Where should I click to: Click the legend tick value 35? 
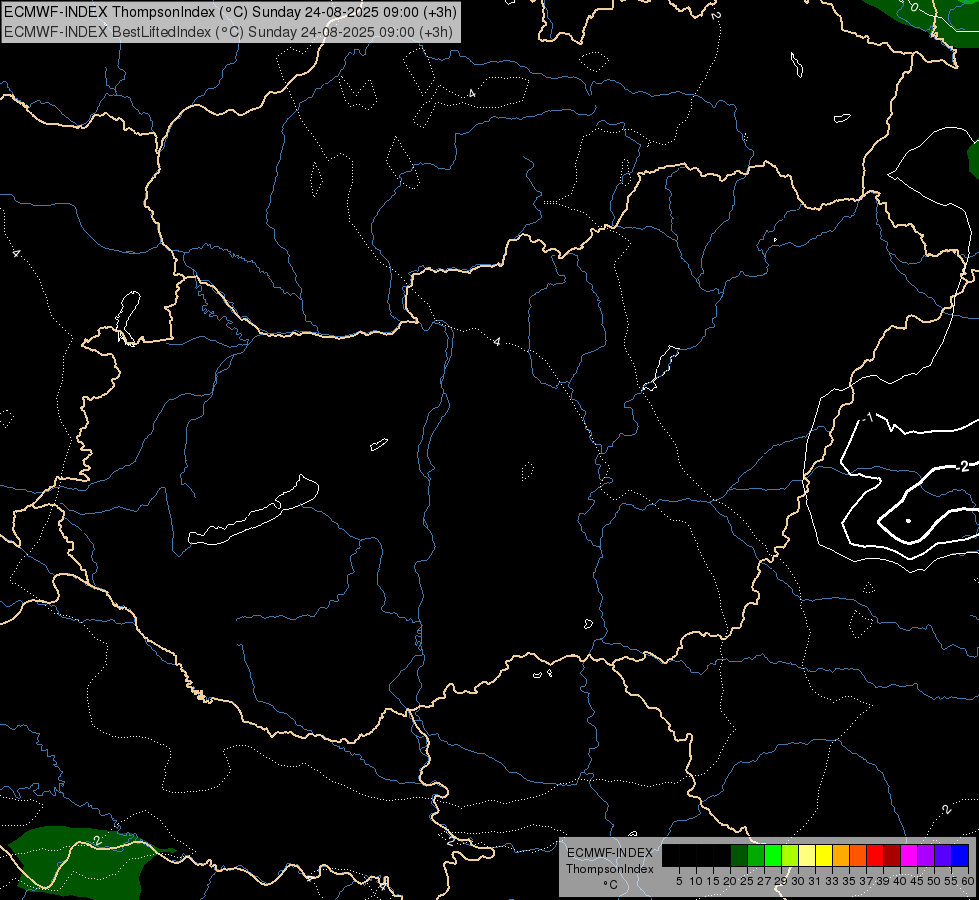849,881
